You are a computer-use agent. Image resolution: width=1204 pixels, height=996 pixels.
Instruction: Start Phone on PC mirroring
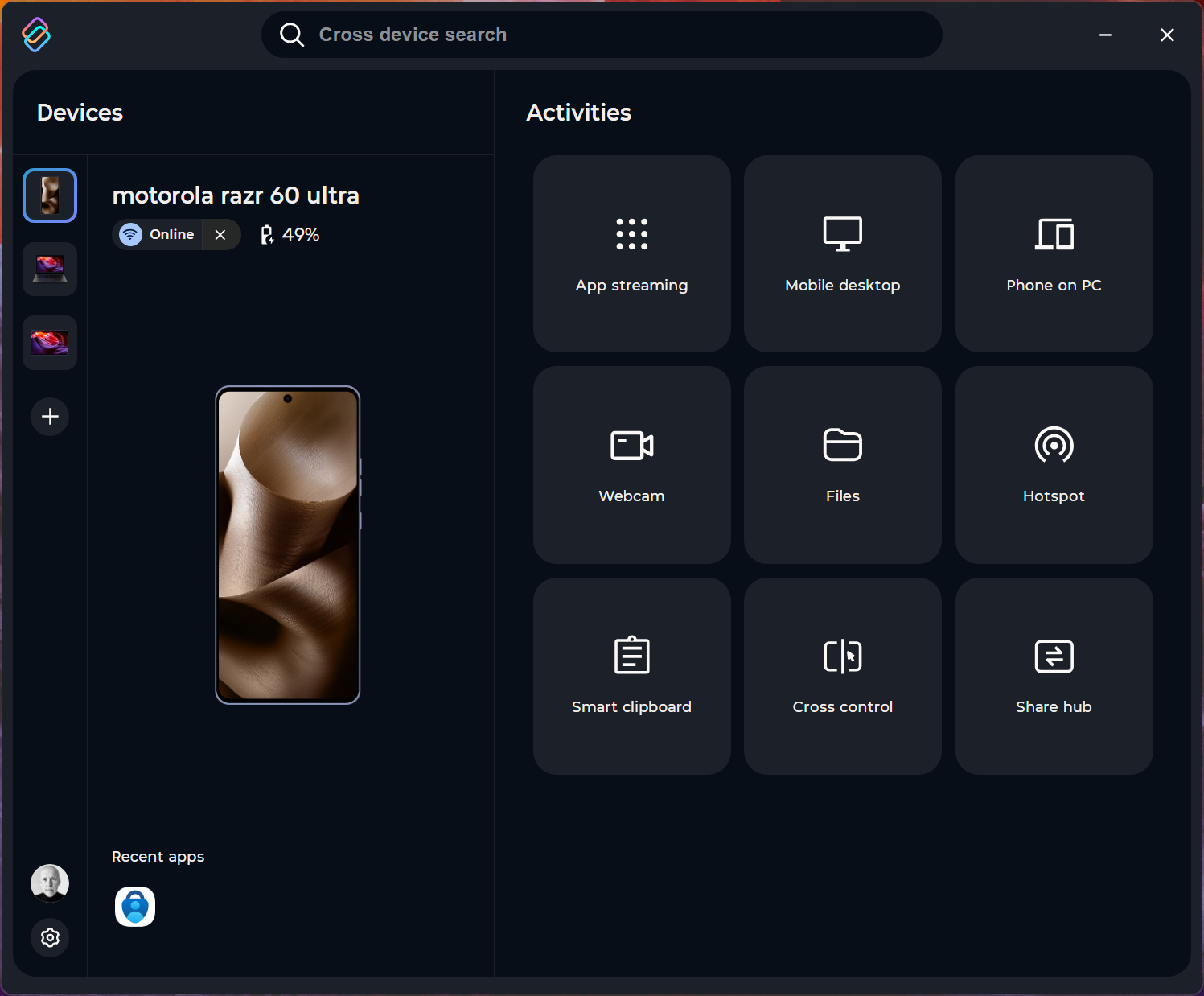tap(1054, 253)
